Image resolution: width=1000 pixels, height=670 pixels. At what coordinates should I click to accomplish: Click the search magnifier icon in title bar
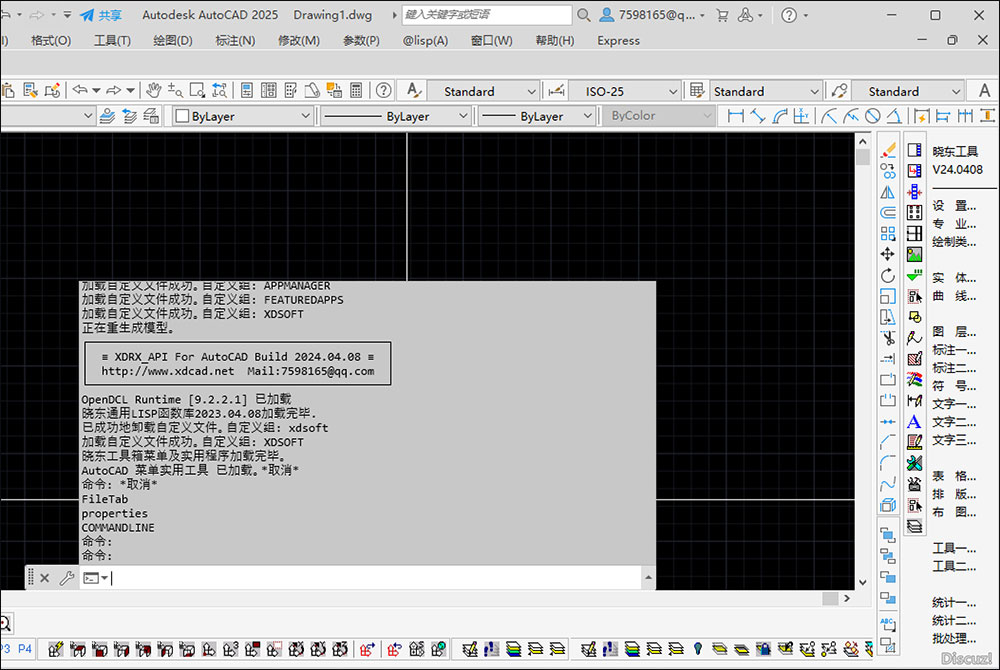(x=583, y=15)
